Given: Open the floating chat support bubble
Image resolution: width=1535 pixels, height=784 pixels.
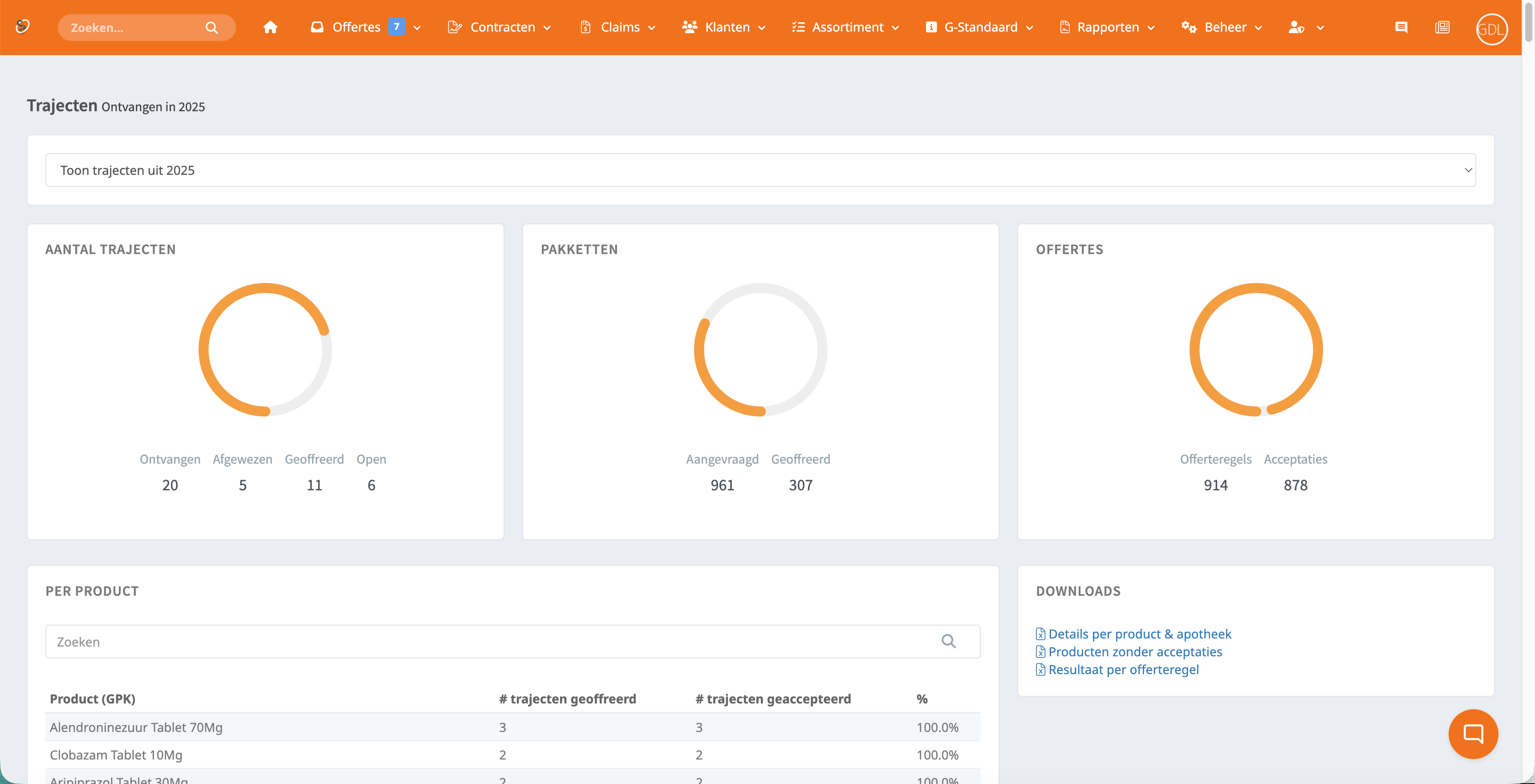Looking at the screenshot, I should 1473,734.
